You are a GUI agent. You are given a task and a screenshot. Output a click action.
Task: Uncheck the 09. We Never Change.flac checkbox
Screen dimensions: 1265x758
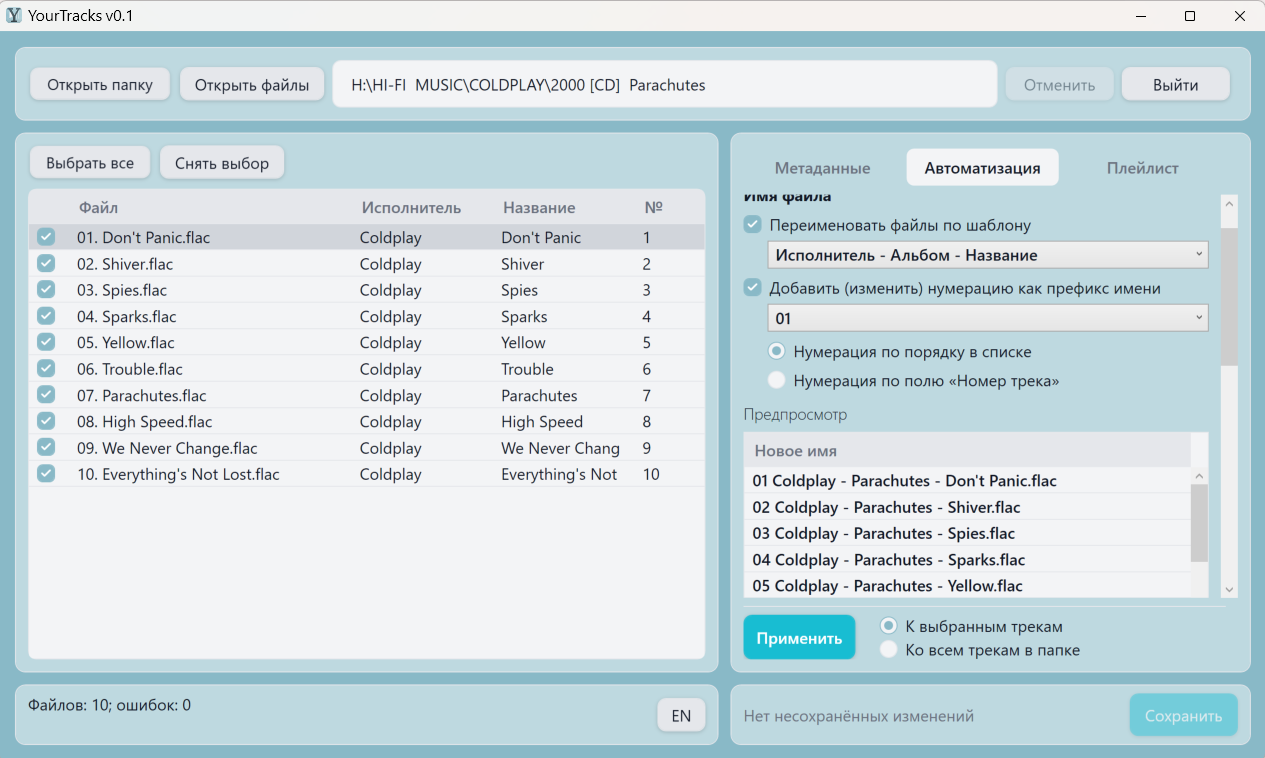click(x=46, y=447)
